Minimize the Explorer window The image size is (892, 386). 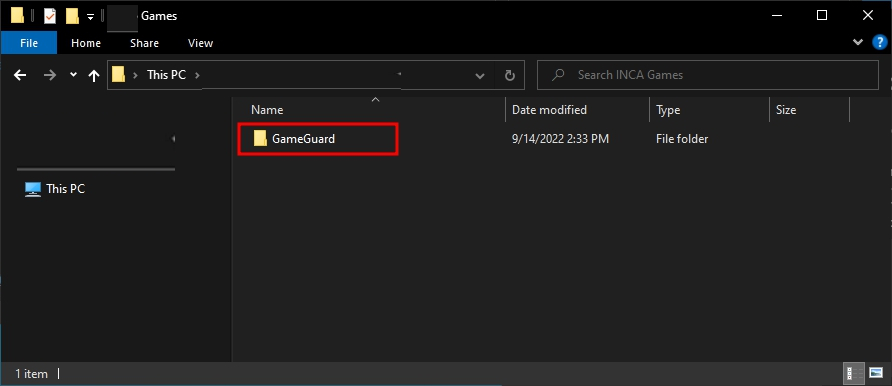coord(776,15)
